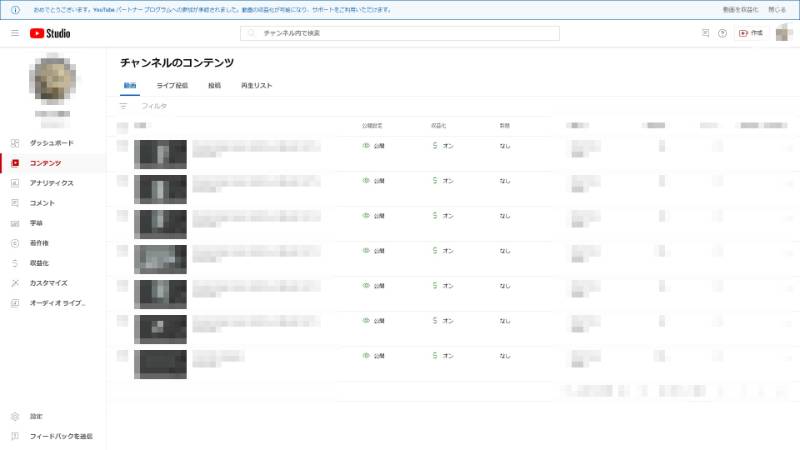This screenshot has height=450, width=800.
Task: Click the green eye icon of sixth video
Action: [366, 320]
